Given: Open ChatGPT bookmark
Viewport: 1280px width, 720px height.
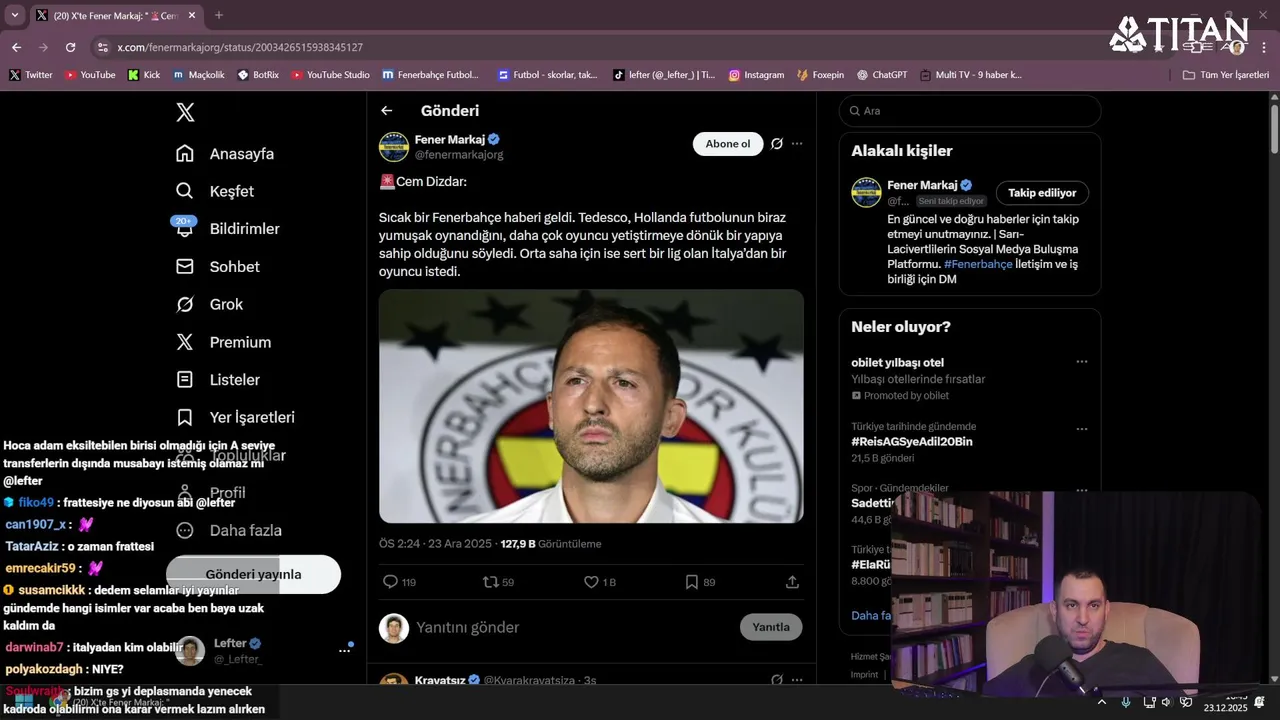Looking at the screenshot, I should point(881,75).
